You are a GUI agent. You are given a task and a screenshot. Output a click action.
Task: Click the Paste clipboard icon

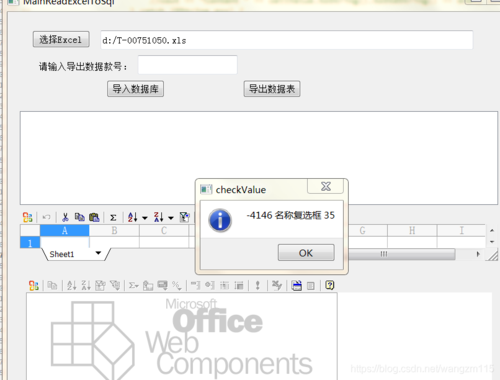pyautogui.click(x=94, y=218)
